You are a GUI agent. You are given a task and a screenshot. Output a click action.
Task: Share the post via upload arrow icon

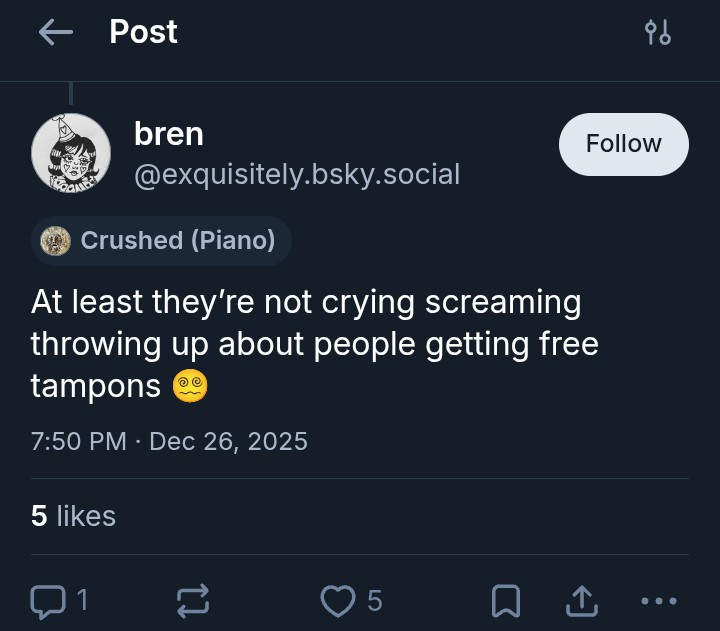(x=581, y=600)
